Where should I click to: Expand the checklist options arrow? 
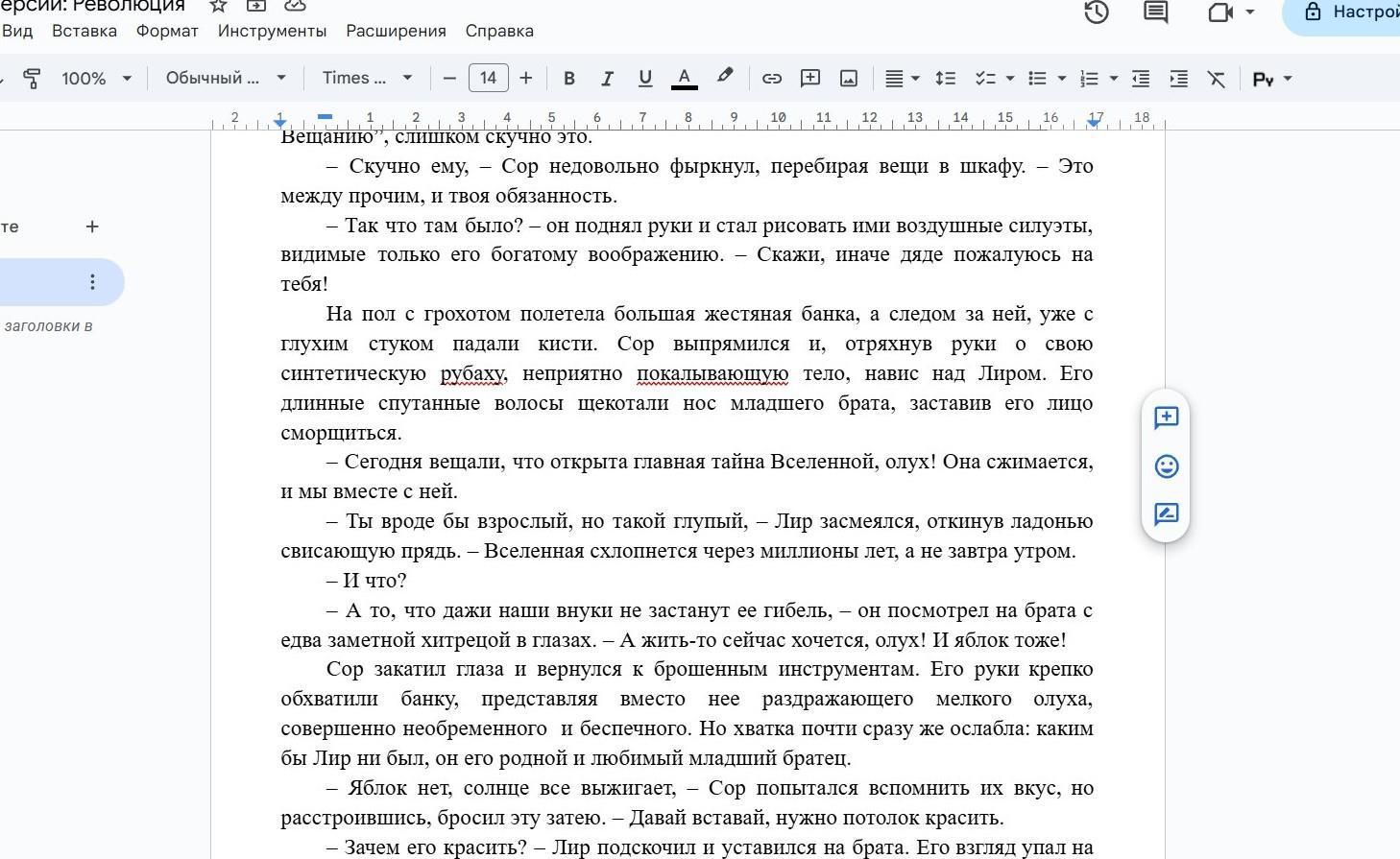click(1010, 79)
